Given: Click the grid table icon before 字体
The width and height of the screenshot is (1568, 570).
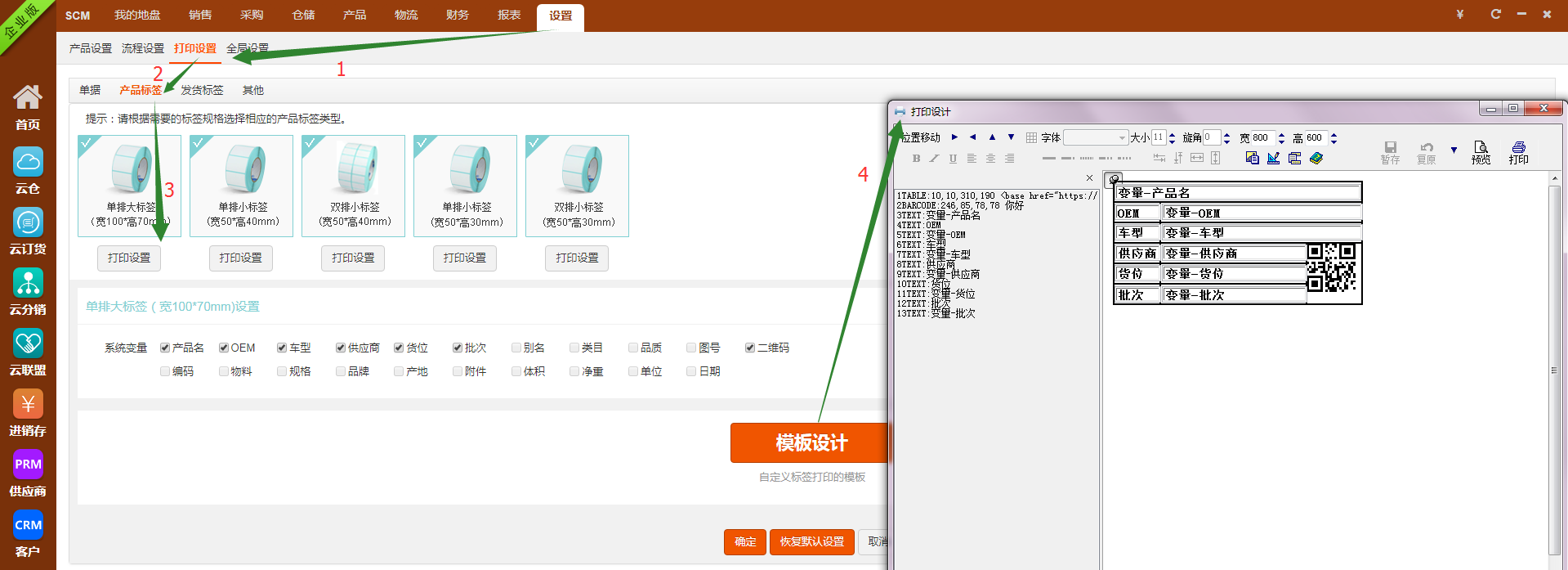Looking at the screenshot, I should (1031, 138).
